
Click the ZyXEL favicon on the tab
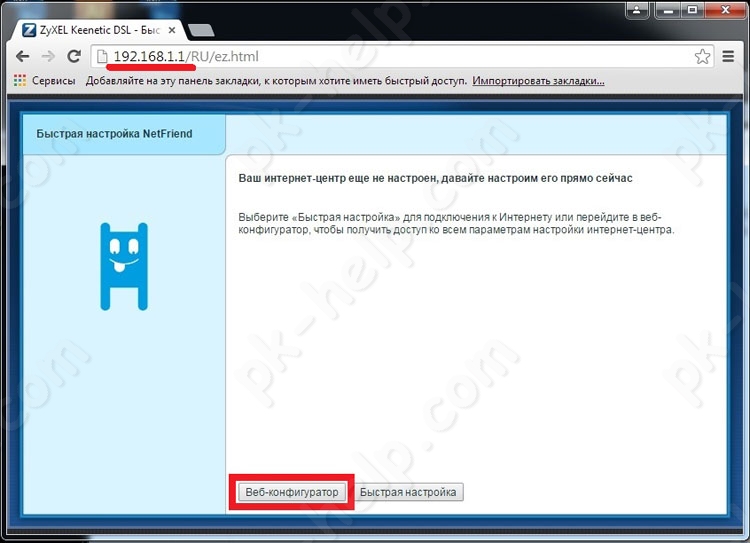(x=29, y=30)
